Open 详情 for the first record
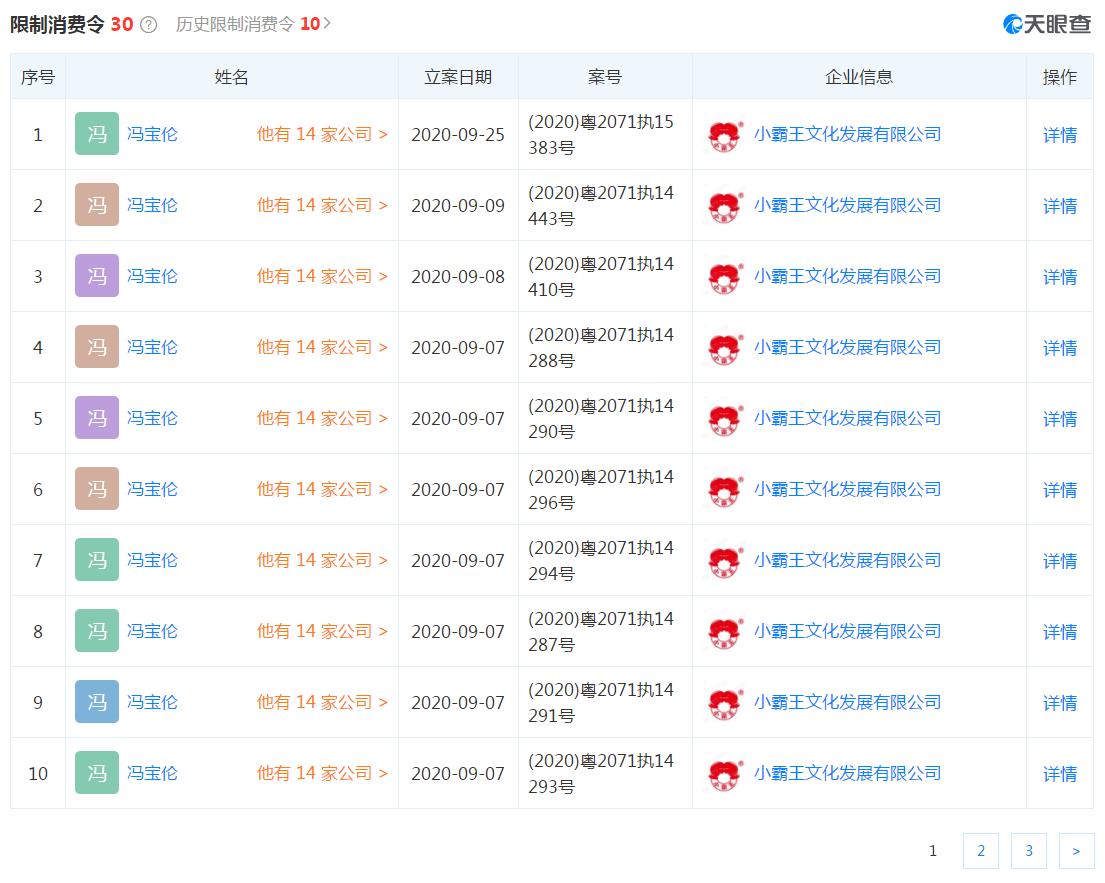 [1059, 134]
